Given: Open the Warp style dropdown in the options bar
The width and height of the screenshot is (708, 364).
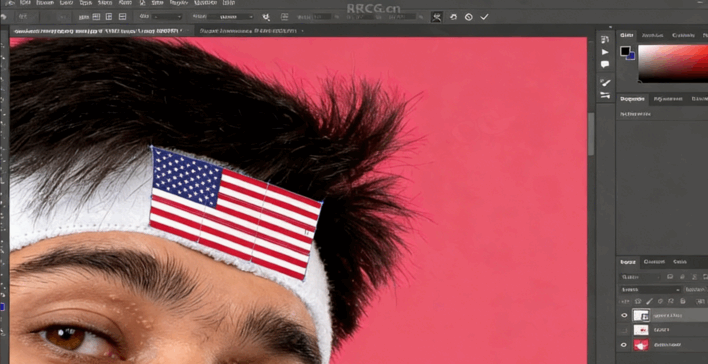Looking at the screenshot, I should coord(230,17).
